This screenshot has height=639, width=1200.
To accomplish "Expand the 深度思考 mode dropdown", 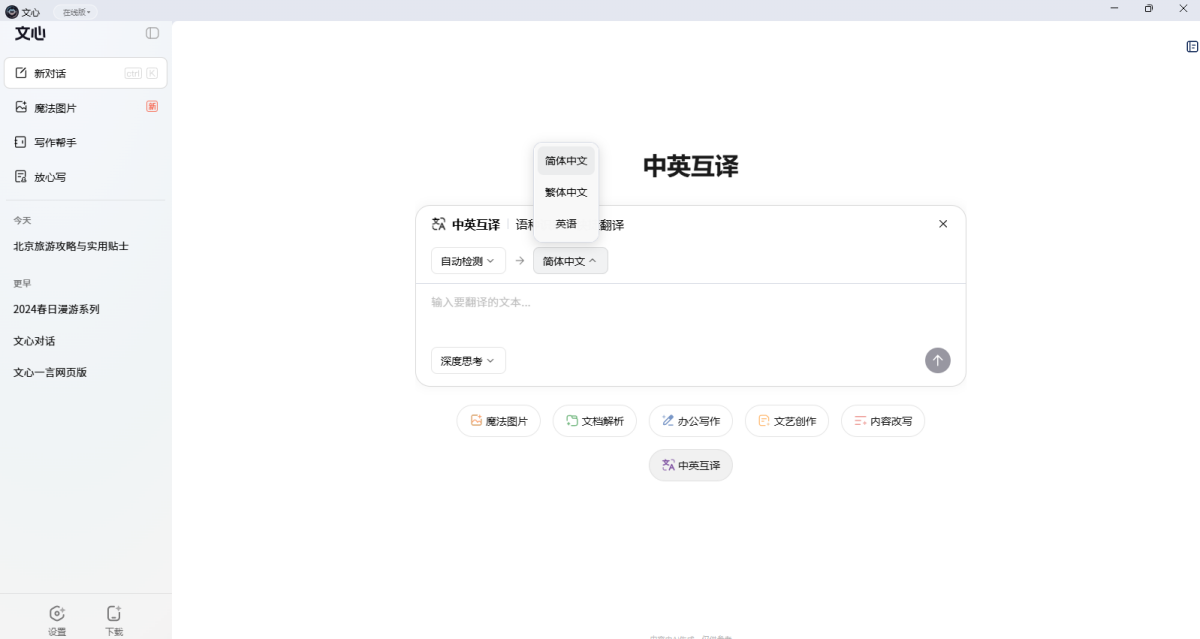I will pos(468,361).
